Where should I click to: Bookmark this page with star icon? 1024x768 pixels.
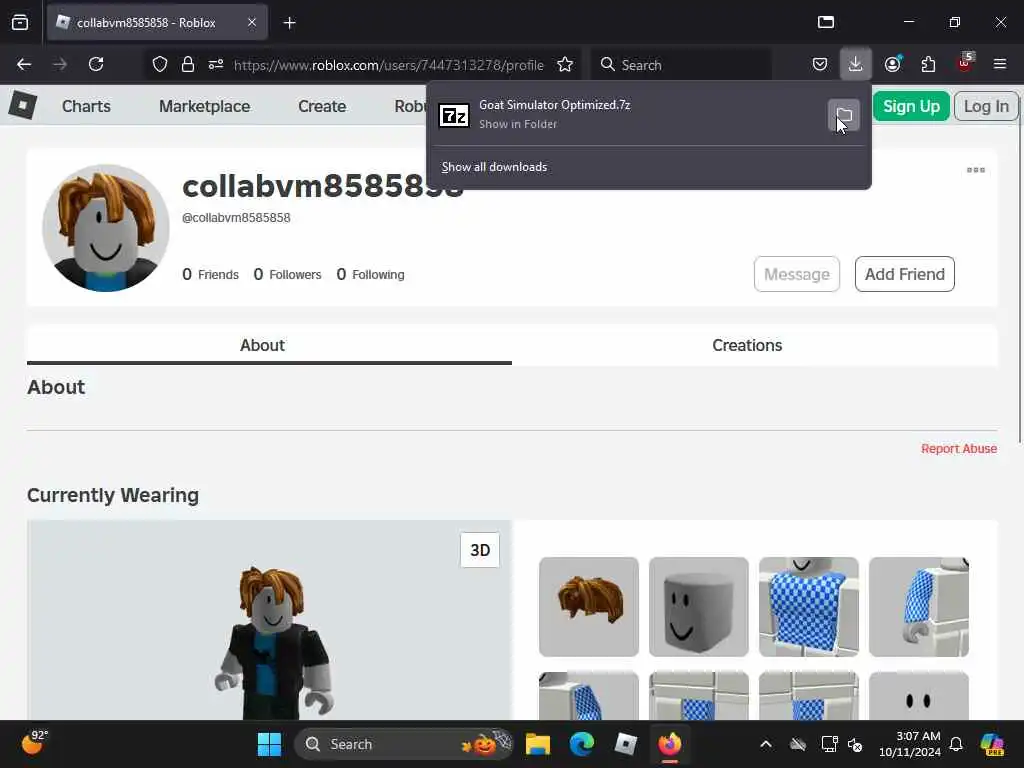pyautogui.click(x=565, y=65)
